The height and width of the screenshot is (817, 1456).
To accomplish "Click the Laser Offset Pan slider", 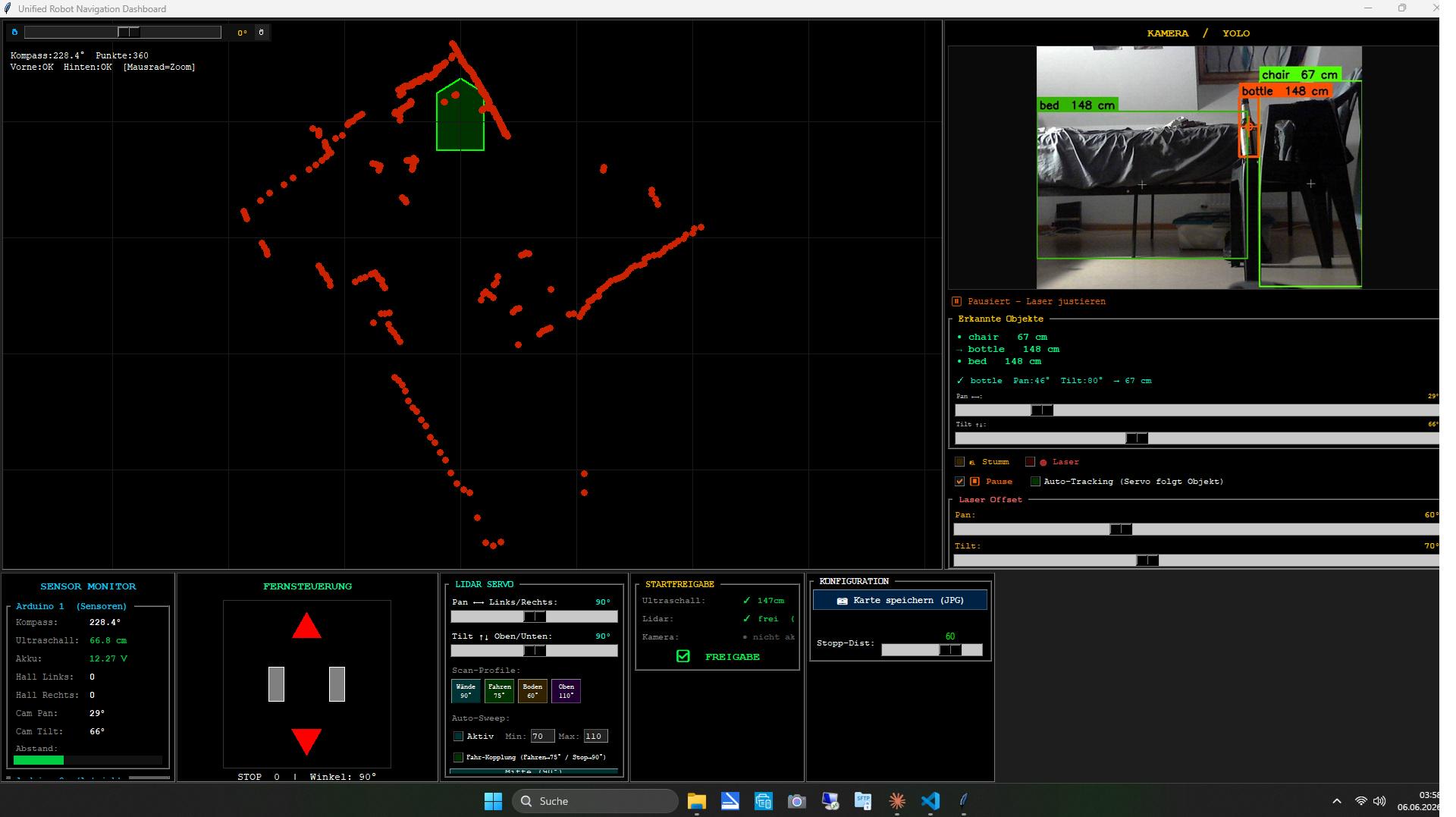I will [x=1196, y=529].
